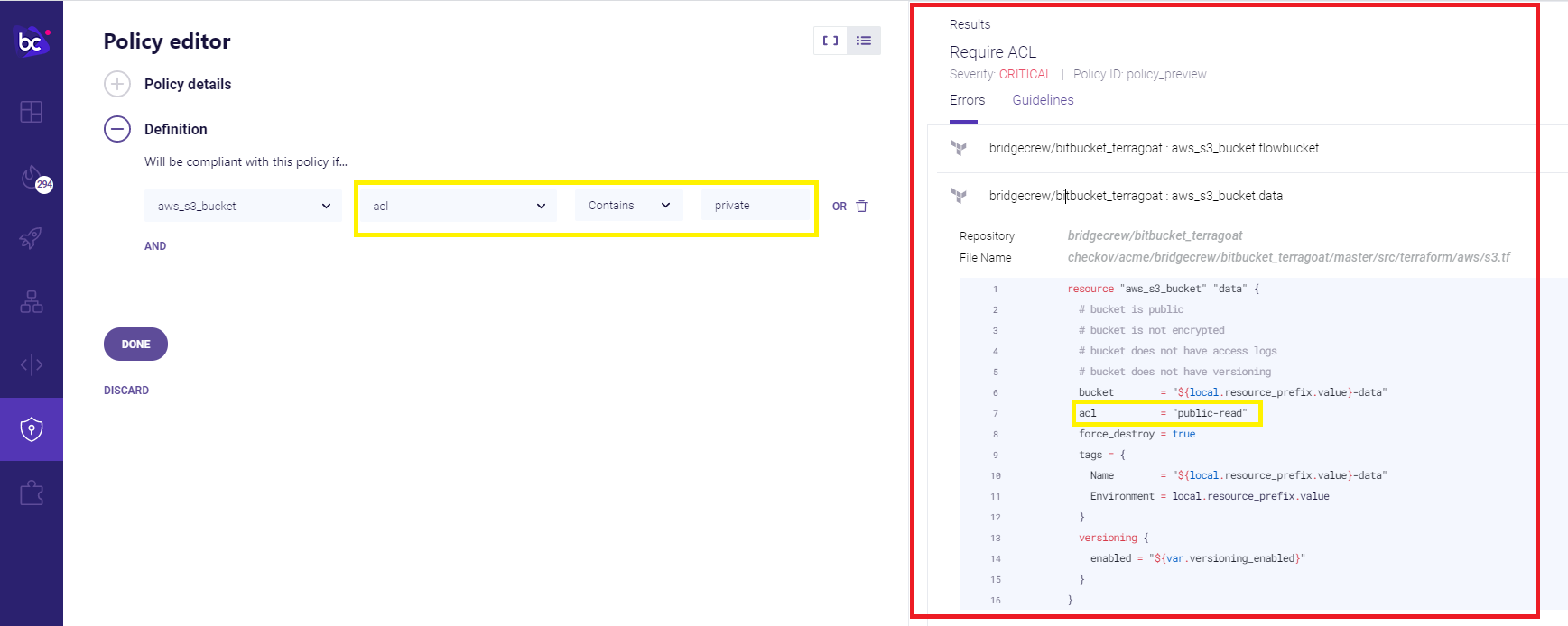Click Terraform icon beside flowbucket result

pyautogui.click(x=959, y=148)
